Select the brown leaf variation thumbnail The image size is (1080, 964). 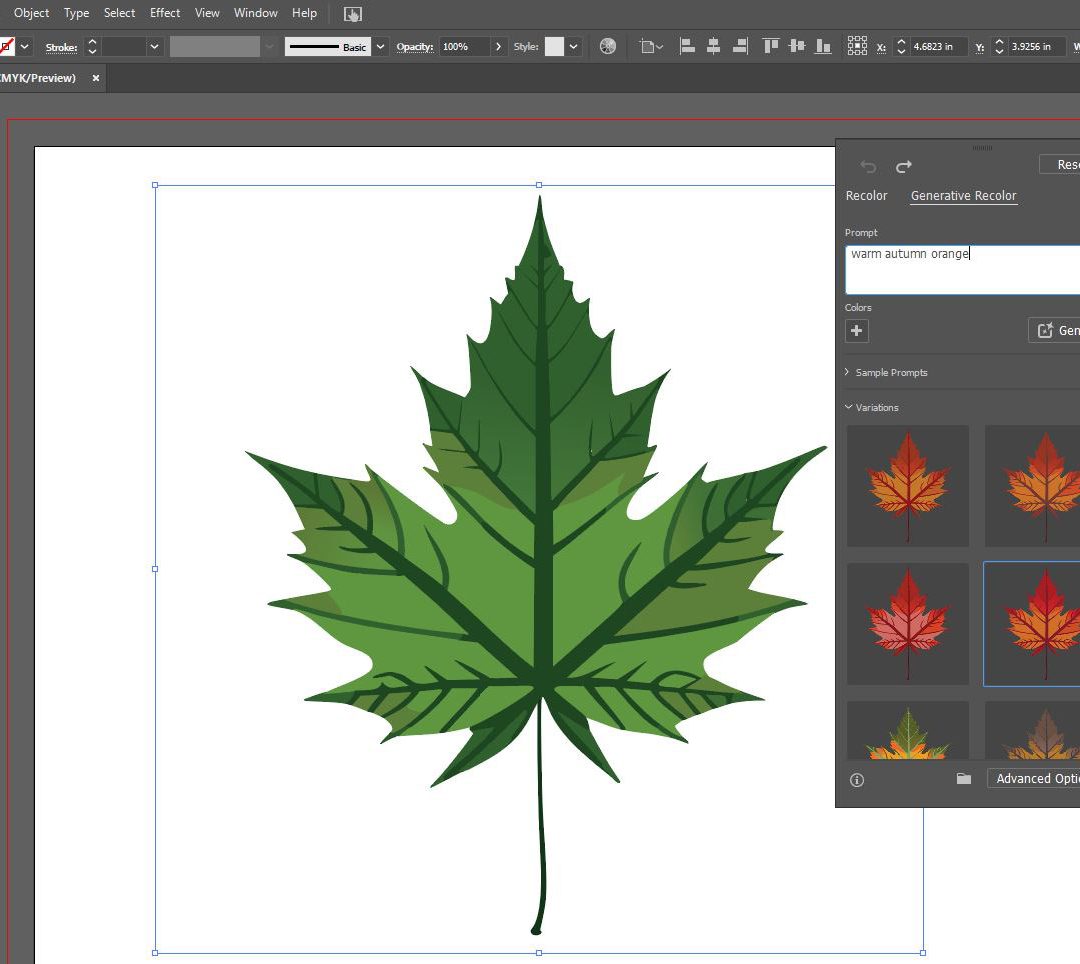[1032, 731]
